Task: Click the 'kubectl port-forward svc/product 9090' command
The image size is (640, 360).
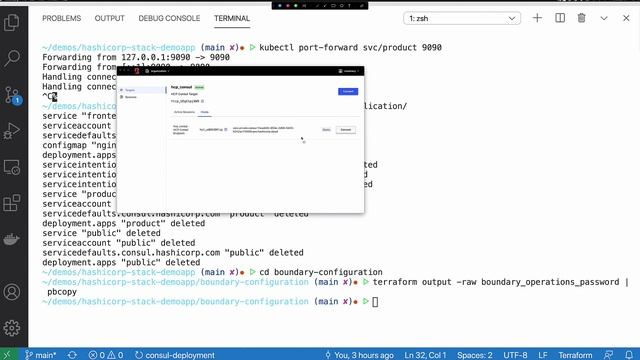Action: [350, 47]
